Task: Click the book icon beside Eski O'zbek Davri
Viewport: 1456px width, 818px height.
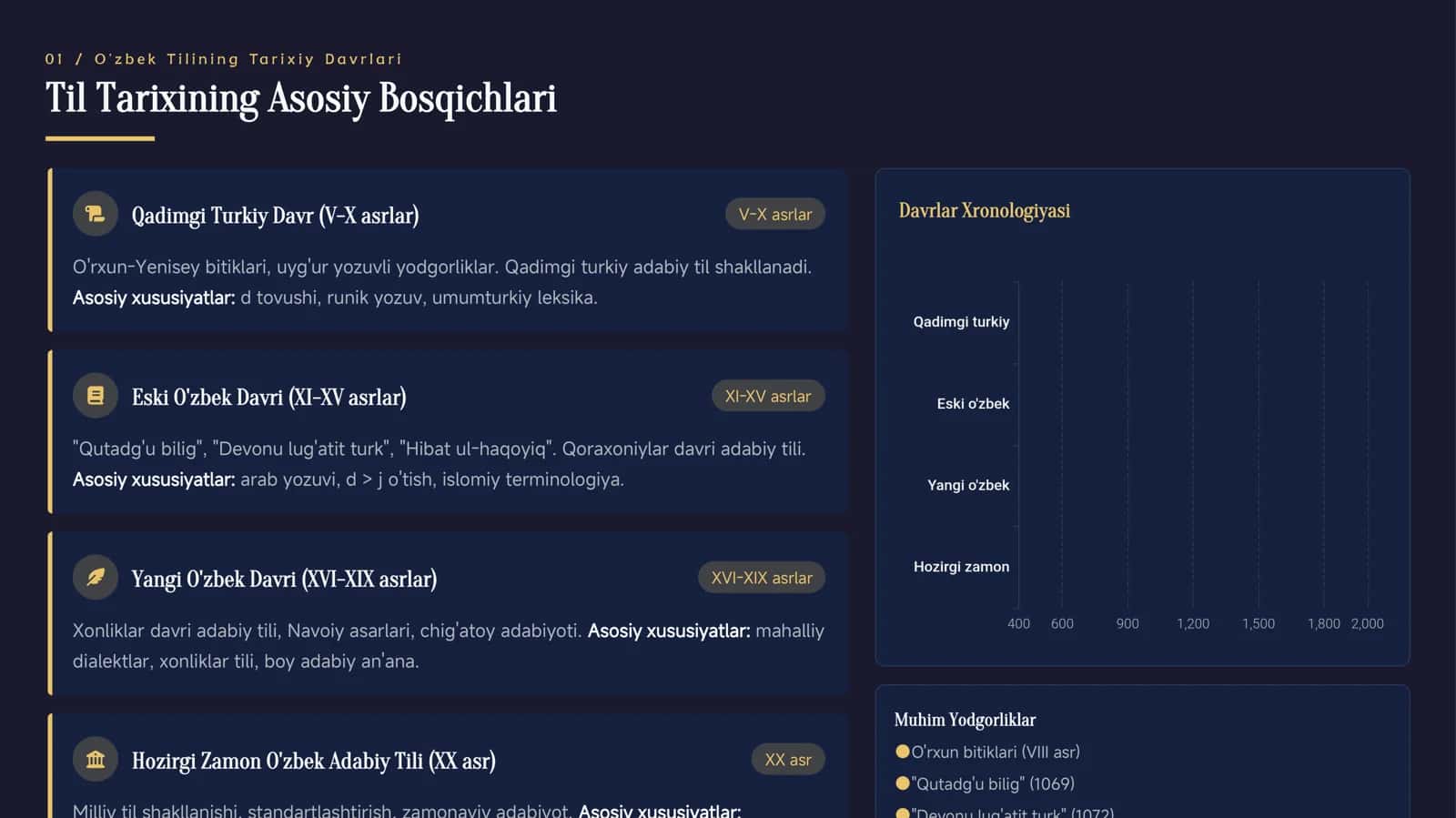Action: pyautogui.click(x=96, y=396)
